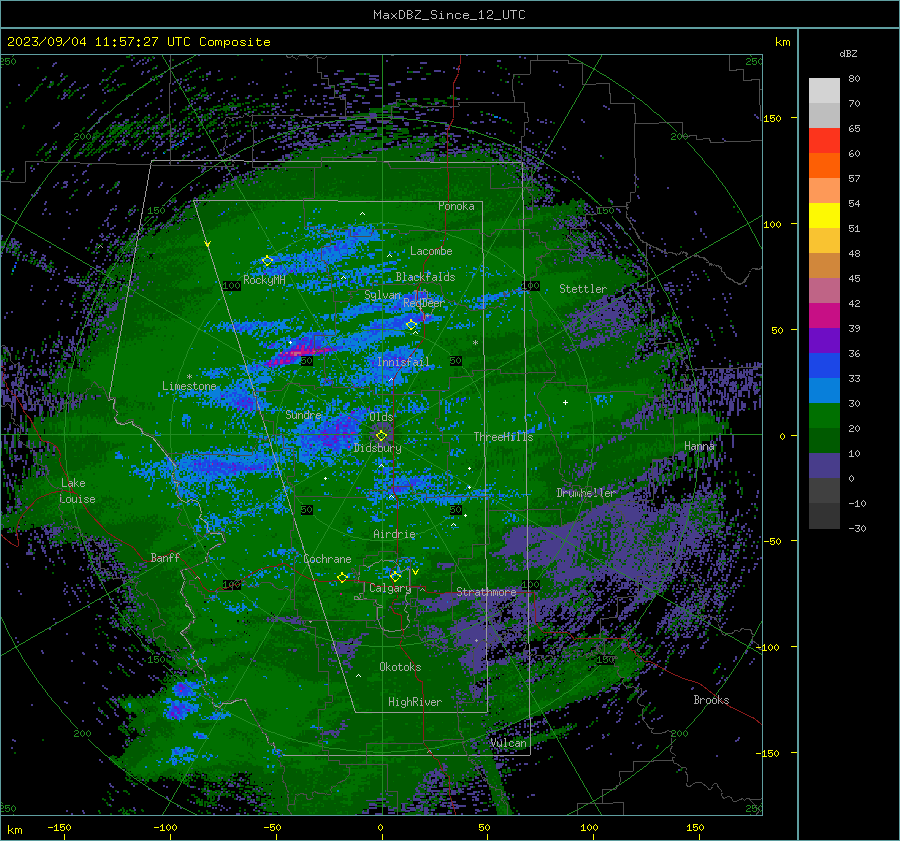Click the 2023/09/04 11:57:27 UTC Composite timestamp
This screenshot has width=900, height=841.
pos(138,42)
